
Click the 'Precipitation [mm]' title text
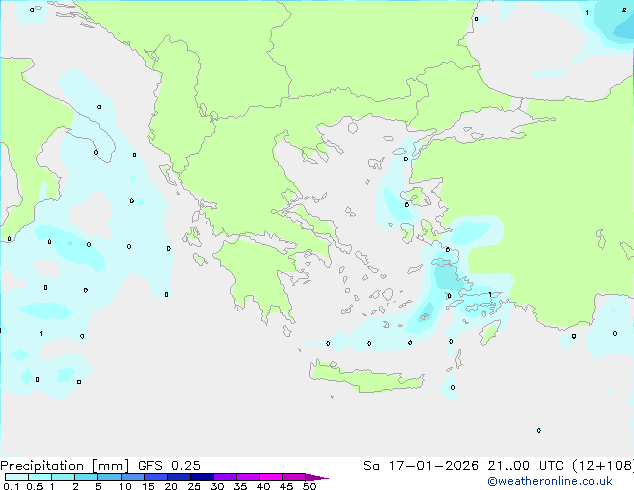pos(65,466)
